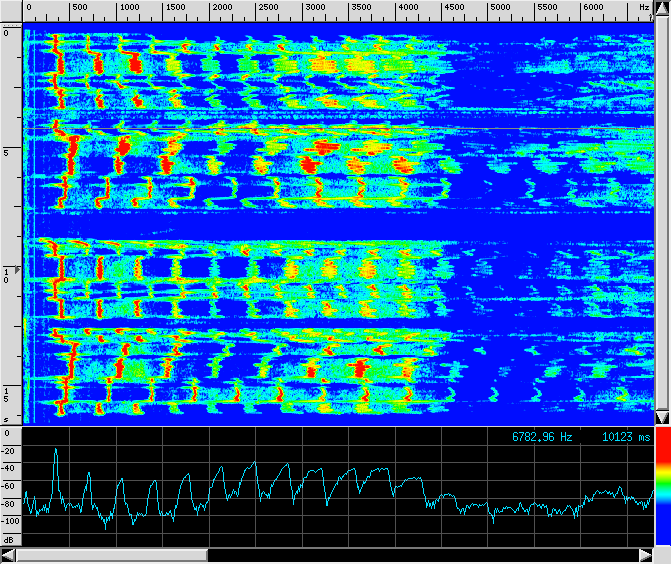
Task: Click the horizontal scrollbar thumb
Action: point(112,555)
